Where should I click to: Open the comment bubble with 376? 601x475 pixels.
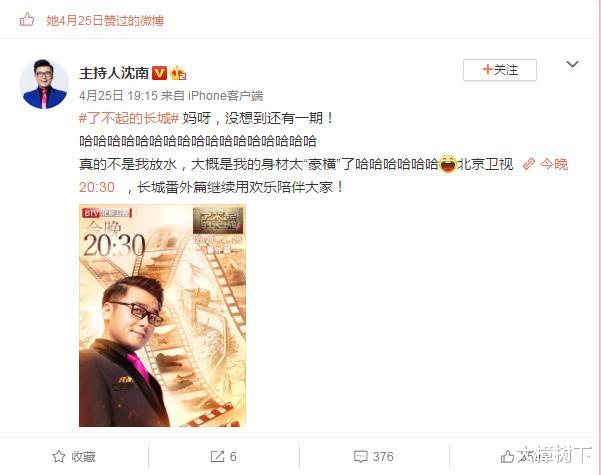374,456
